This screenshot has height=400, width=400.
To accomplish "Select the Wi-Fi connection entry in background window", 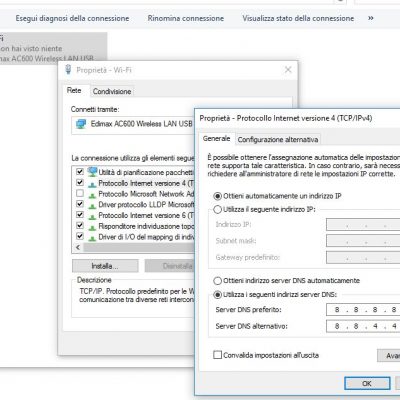I will 53,48.
